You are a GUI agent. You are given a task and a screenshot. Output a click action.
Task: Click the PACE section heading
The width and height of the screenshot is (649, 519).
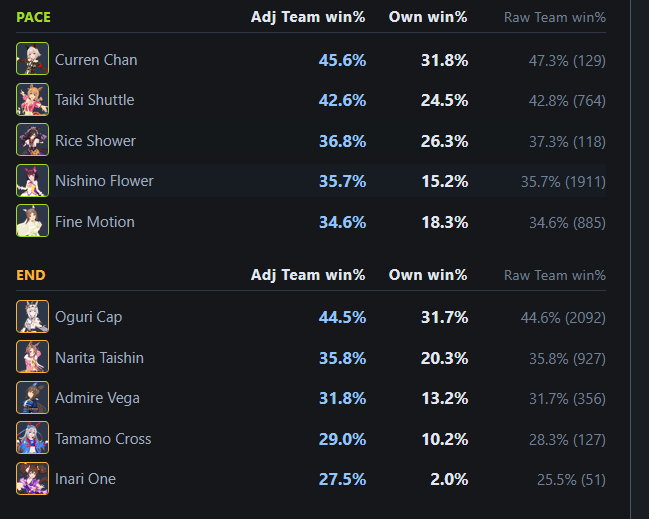coord(33,17)
